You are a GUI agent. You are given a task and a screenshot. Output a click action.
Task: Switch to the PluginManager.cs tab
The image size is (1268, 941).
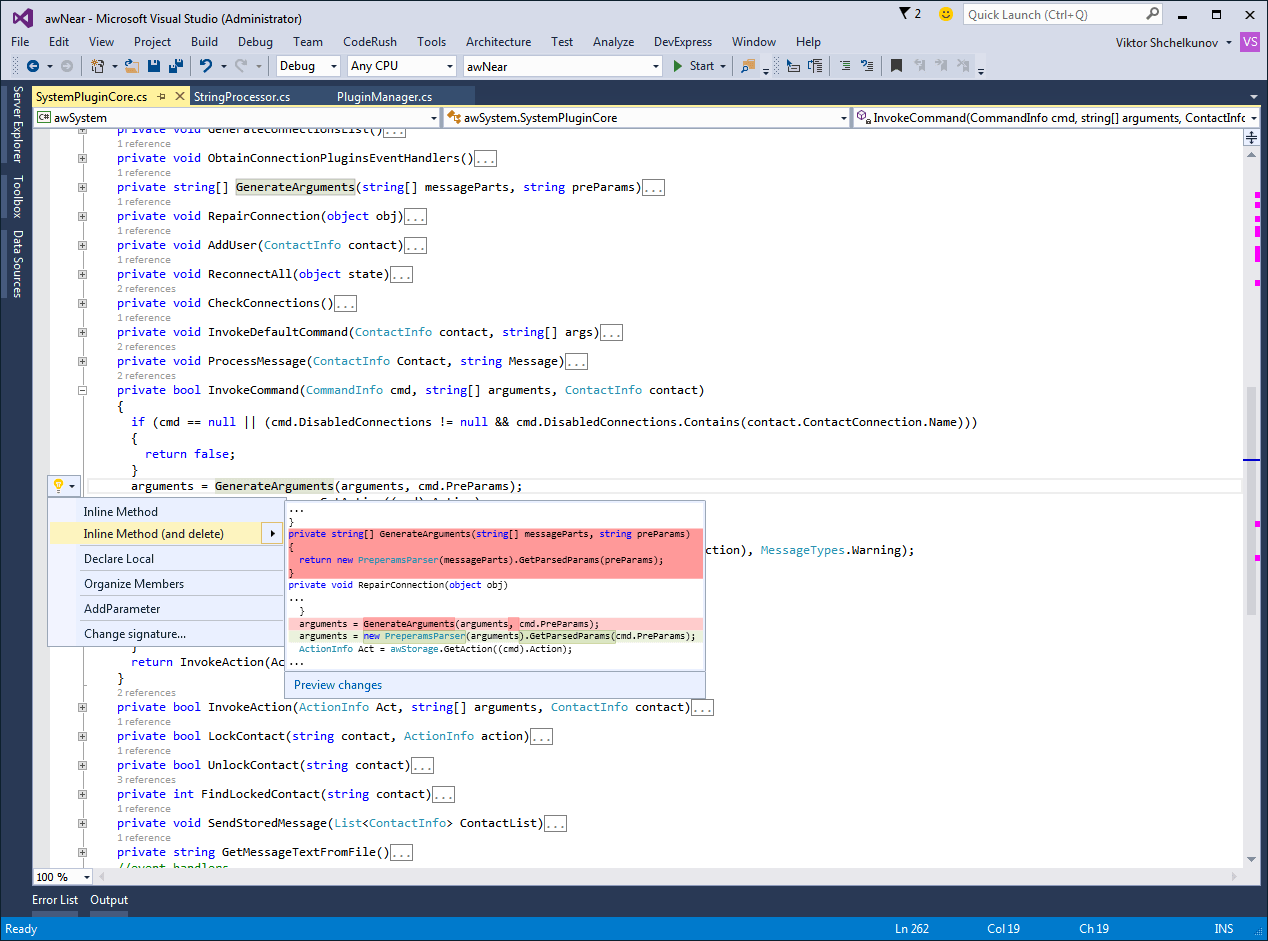point(384,97)
